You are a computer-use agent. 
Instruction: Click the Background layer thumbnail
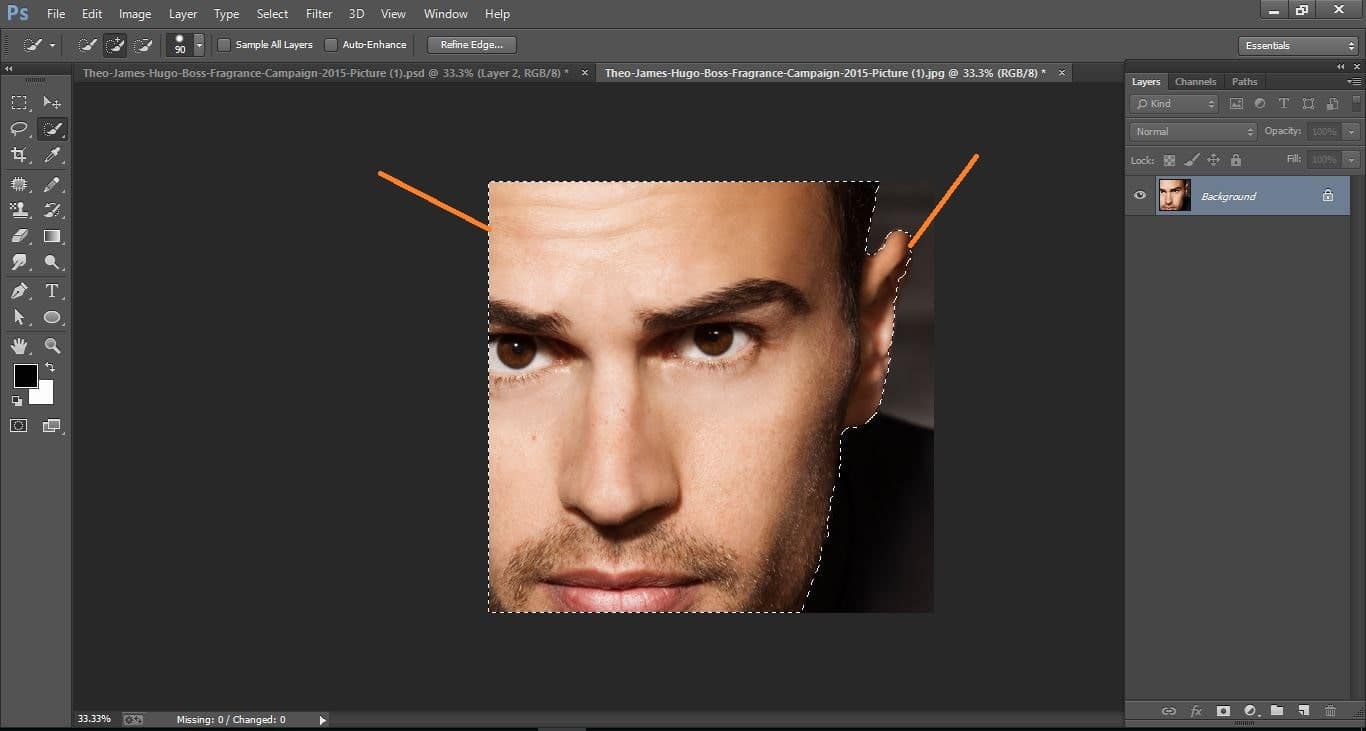[1175, 195]
